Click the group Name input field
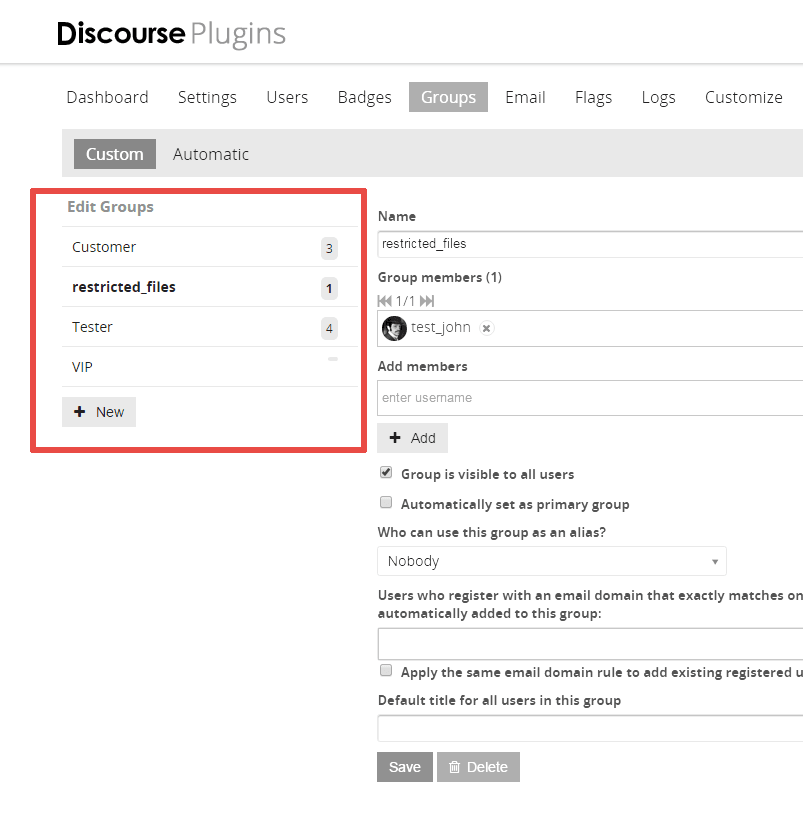This screenshot has height=836, width=803. click(590, 244)
